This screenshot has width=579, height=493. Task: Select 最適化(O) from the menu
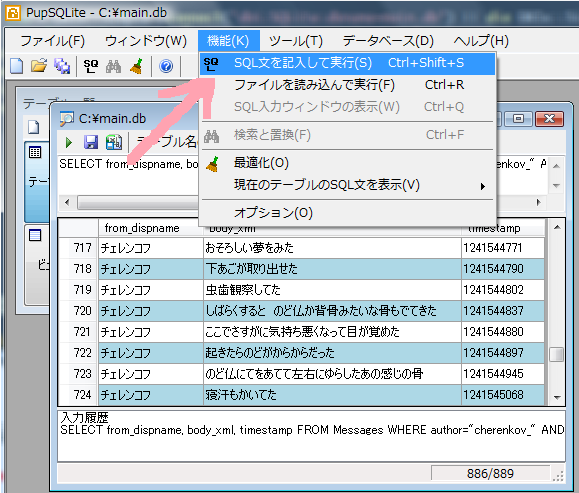tap(347, 163)
